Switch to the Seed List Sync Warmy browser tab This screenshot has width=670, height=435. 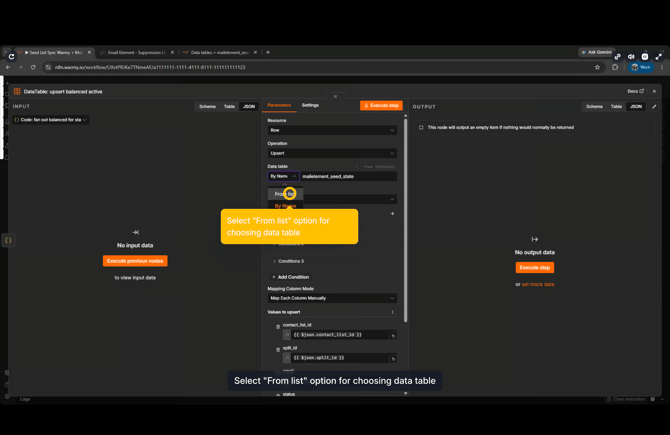(x=54, y=52)
